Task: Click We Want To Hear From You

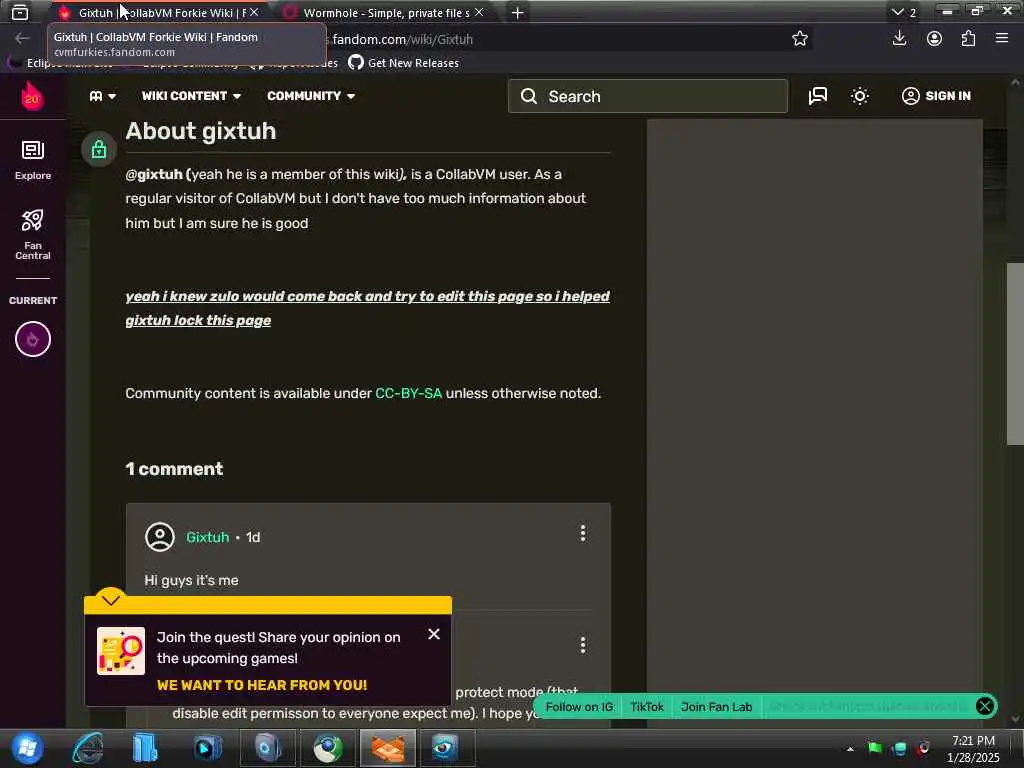Action: coord(262,685)
